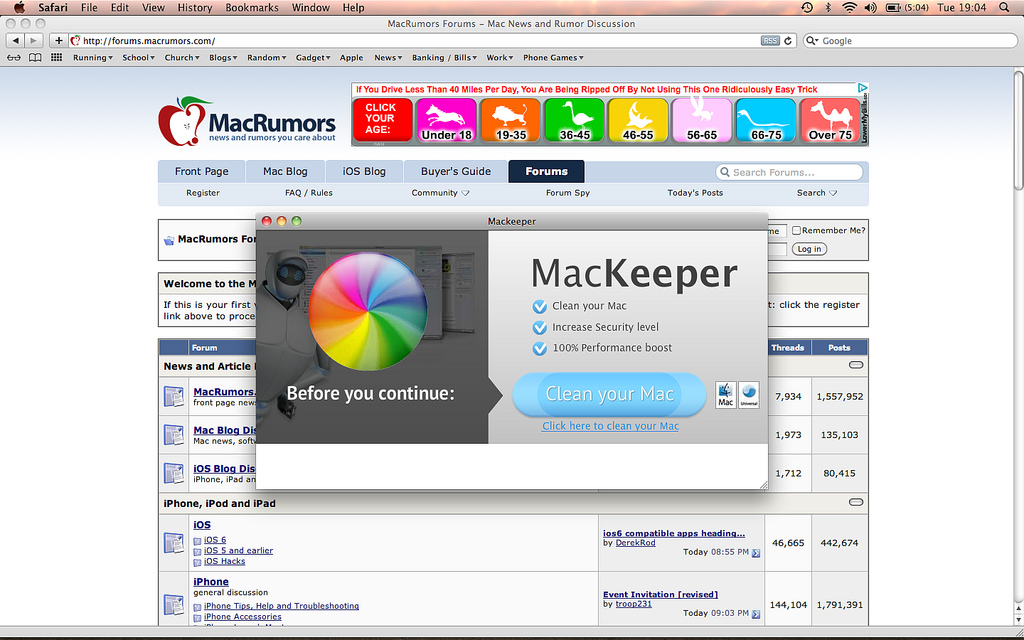The image size is (1024, 640).
Task: Click the Google search field
Action: pyautogui.click(x=910, y=40)
